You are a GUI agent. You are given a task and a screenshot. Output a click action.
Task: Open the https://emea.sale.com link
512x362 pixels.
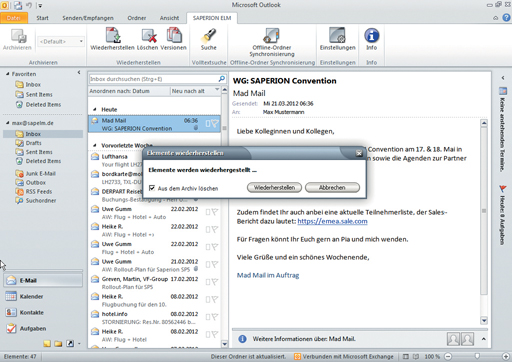[x=332, y=221]
